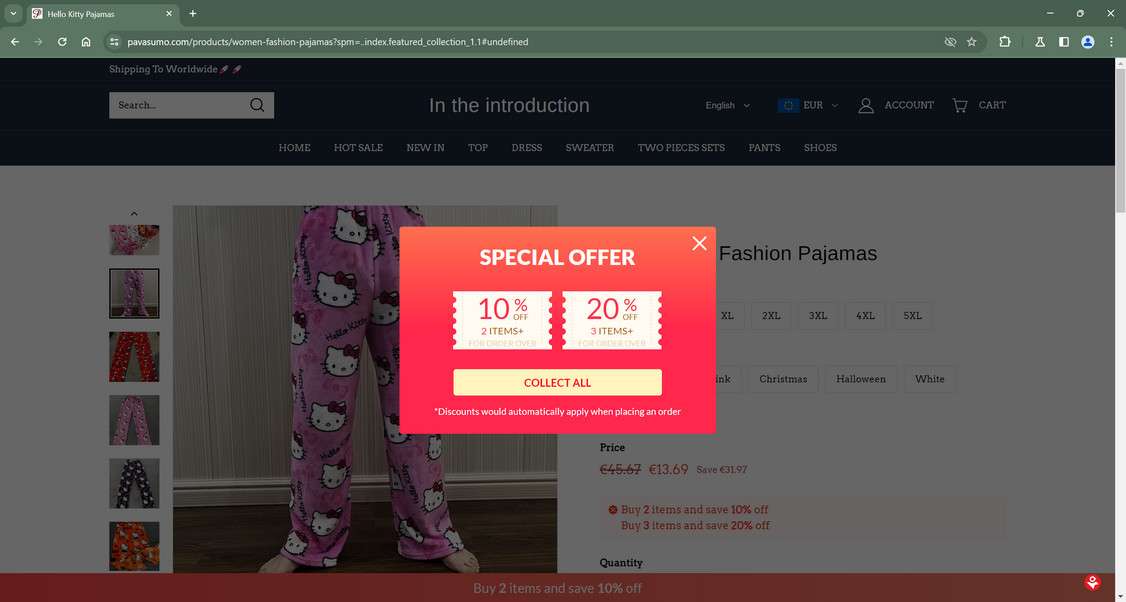
Task: Open TWO PIECES SETS menu
Action: pos(681,147)
